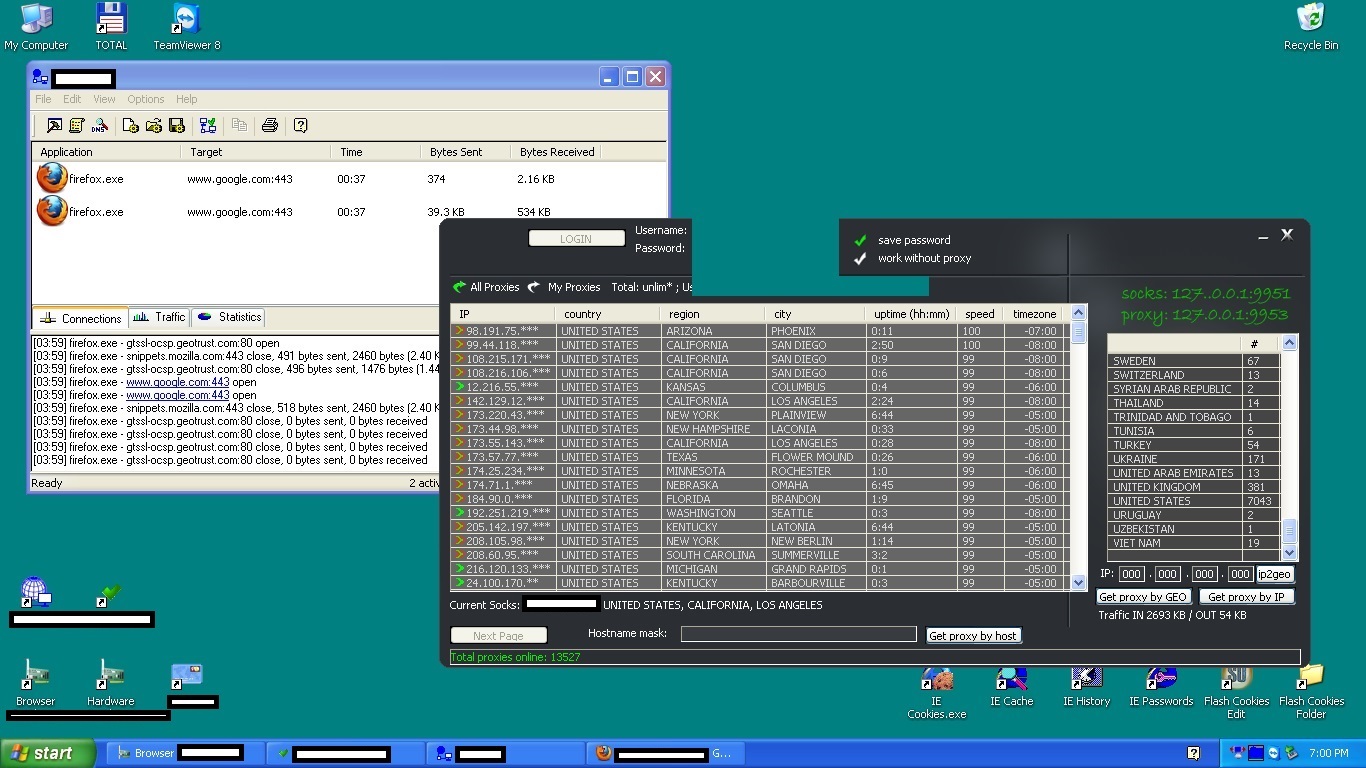
Task: Sort by the Bytes Received column header
Action: 557,152
